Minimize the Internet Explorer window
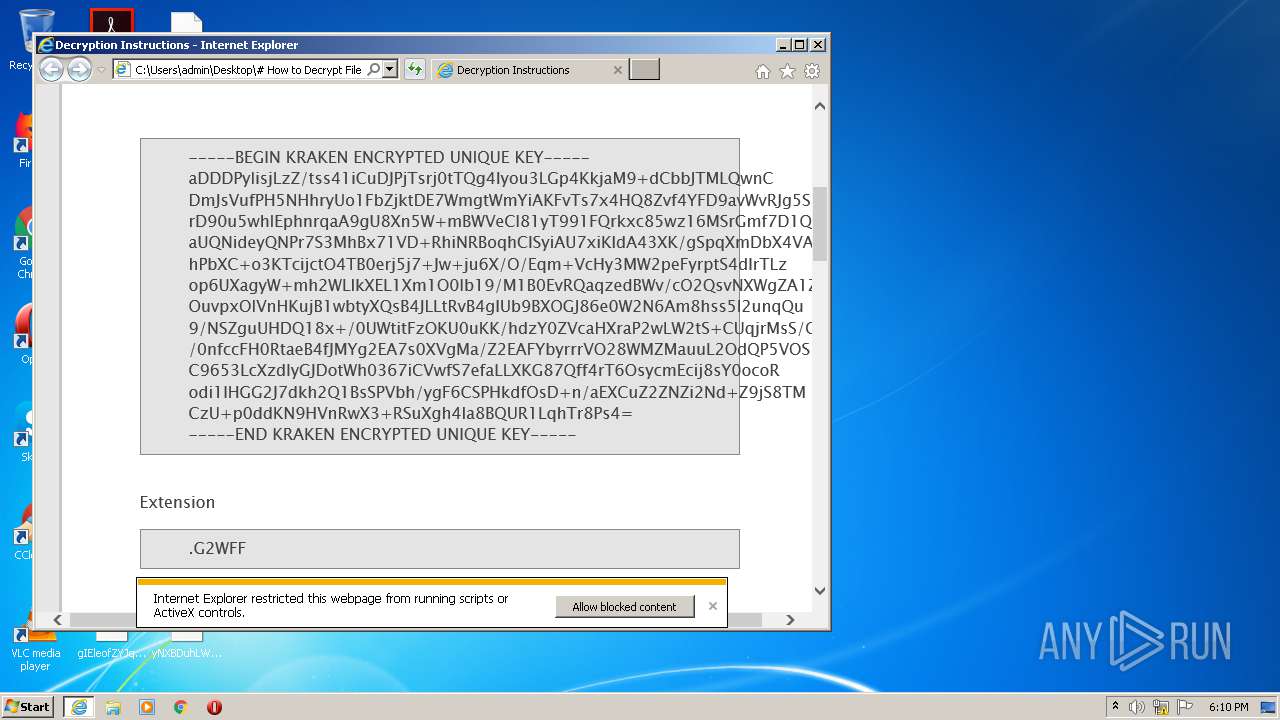1280x720 pixels. 782,45
